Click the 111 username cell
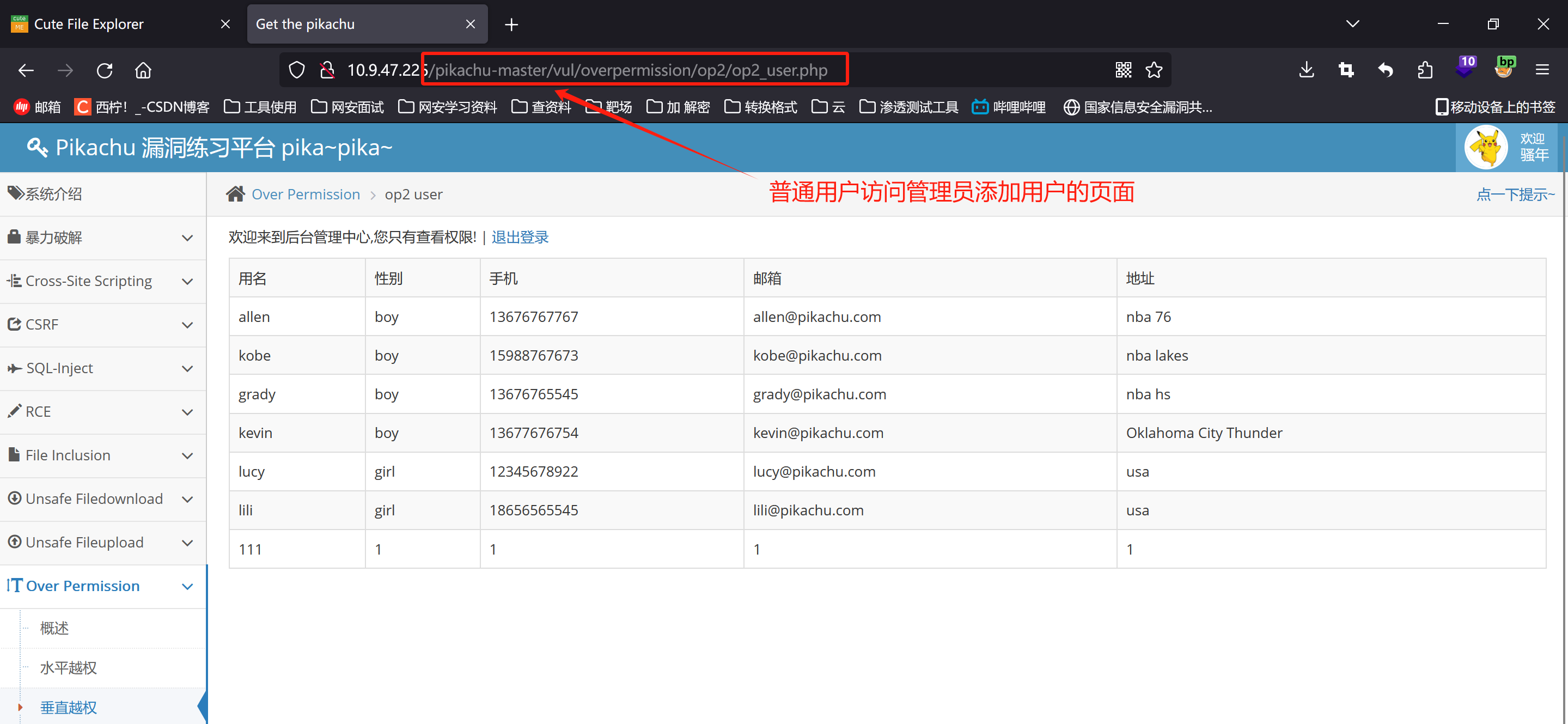 pos(297,549)
